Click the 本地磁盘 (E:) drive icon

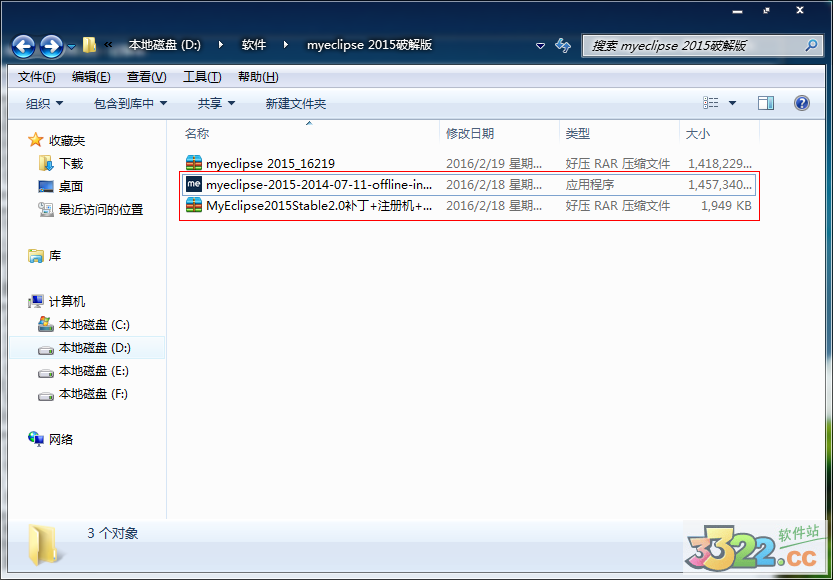46,373
